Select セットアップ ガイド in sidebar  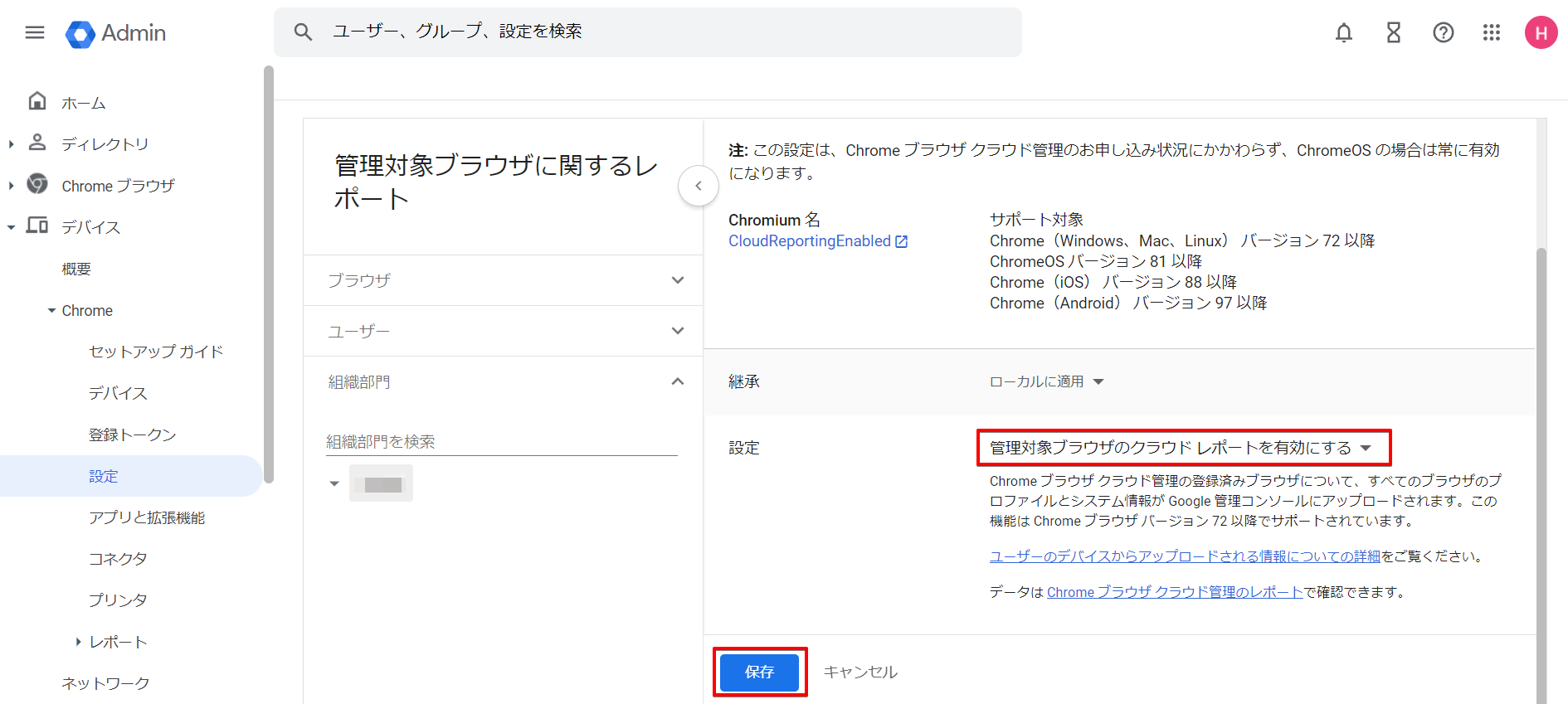coord(156,352)
